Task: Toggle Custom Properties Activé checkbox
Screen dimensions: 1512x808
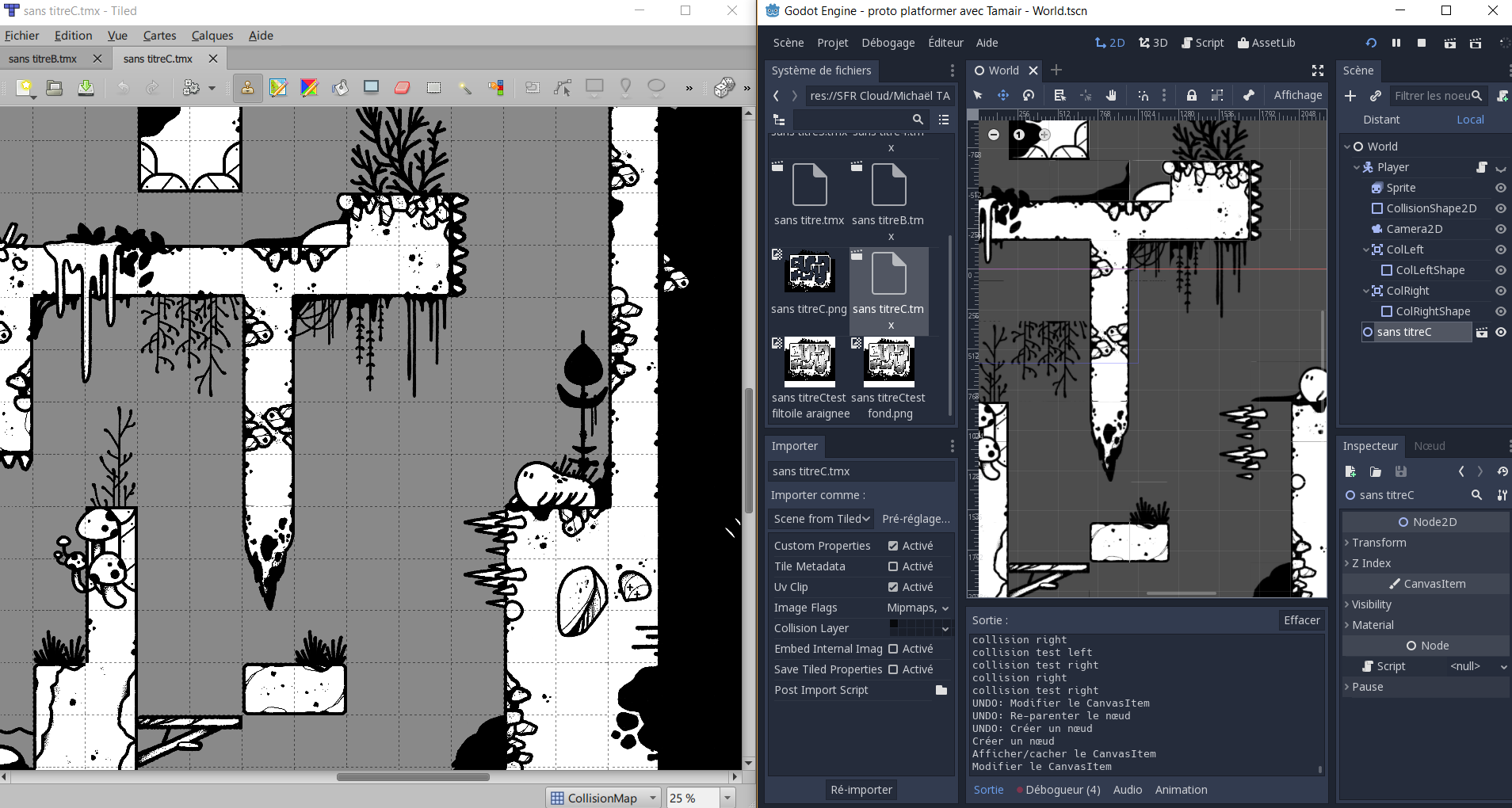Action: [x=893, y=546]
